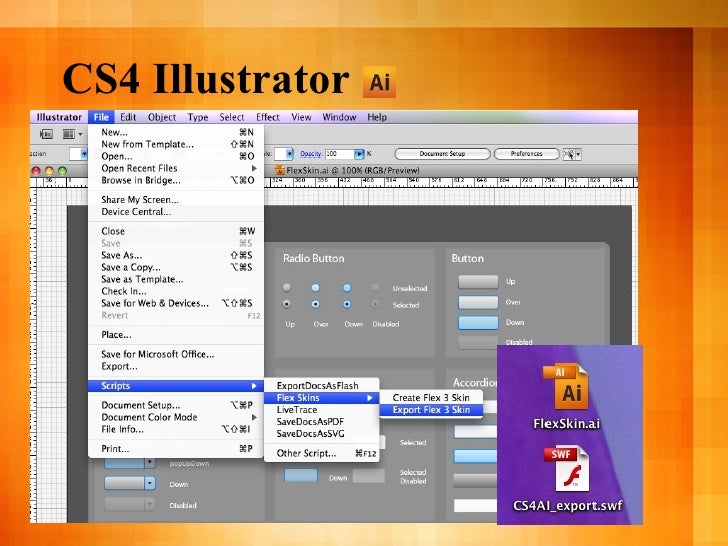Click the Arrange Documents icon
728x546 pixels.
click(69, 134)
